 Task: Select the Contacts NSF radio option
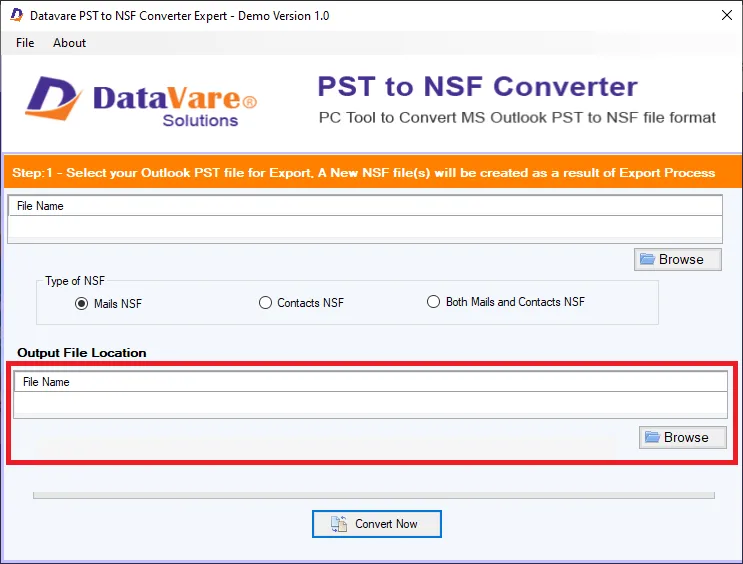pos(301,302)
